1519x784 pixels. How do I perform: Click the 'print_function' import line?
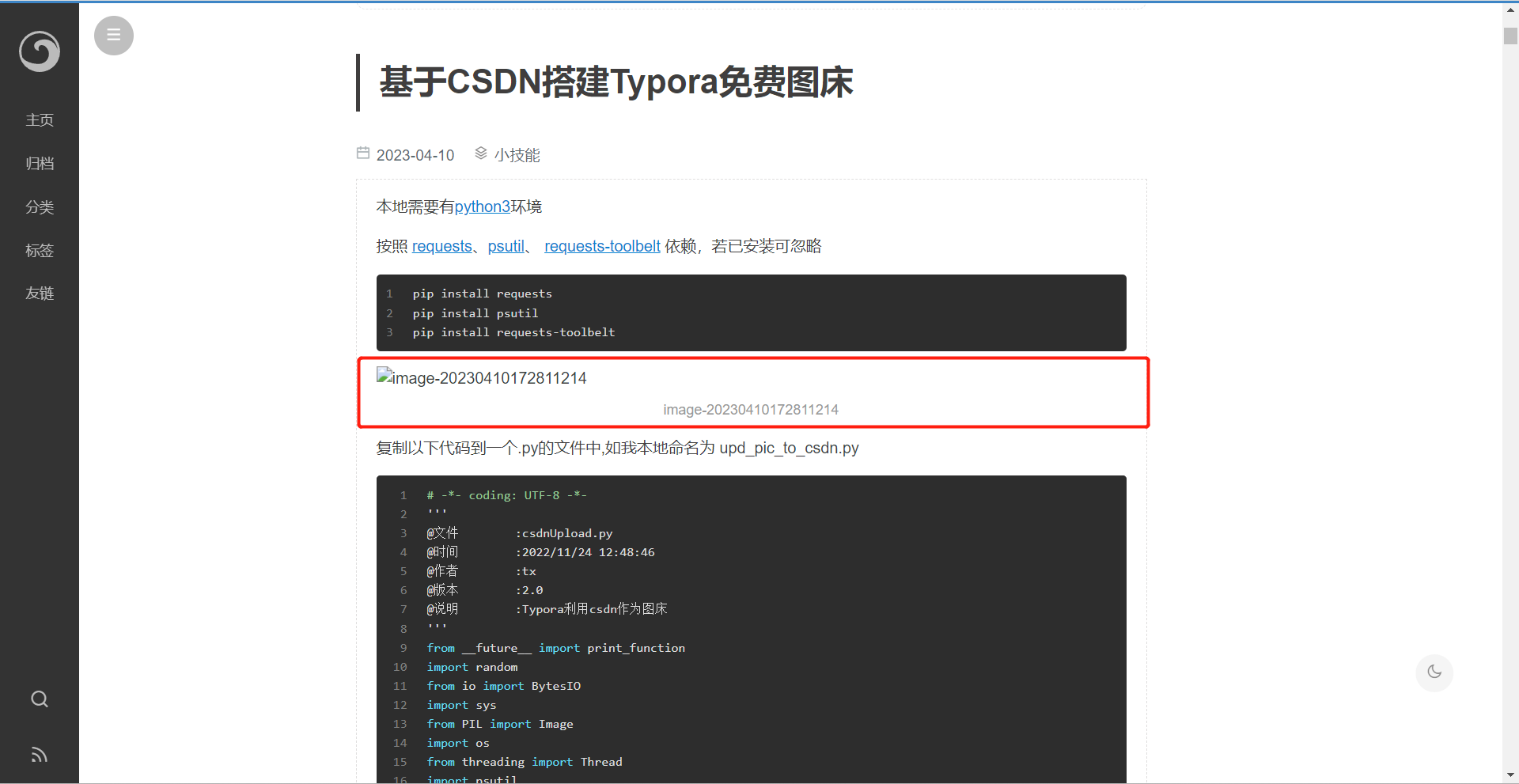(556, 648)
